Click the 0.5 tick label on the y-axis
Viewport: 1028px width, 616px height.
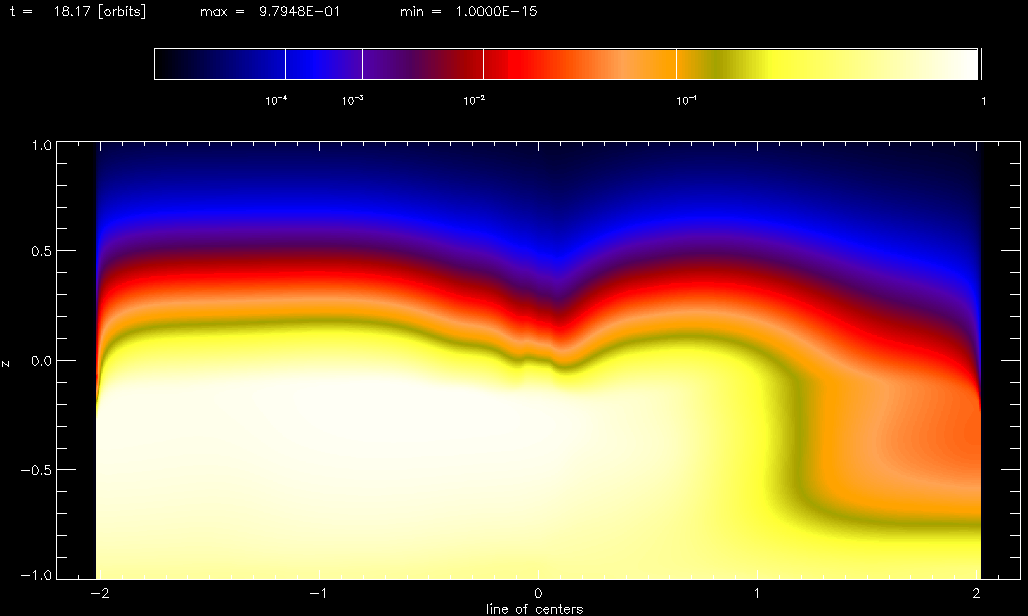pos(40,250)
